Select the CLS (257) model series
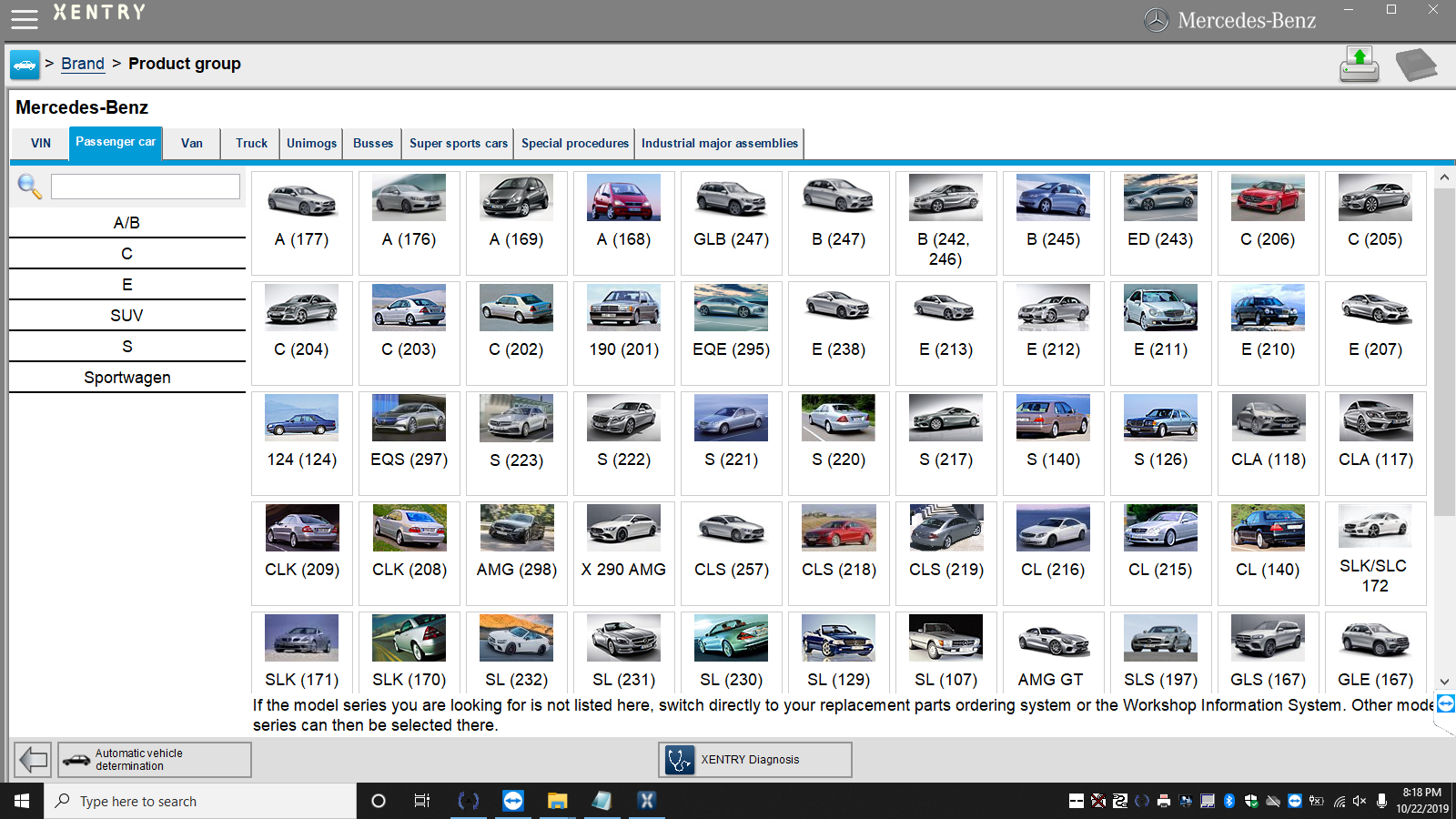1456x819 pixels. 732,553
